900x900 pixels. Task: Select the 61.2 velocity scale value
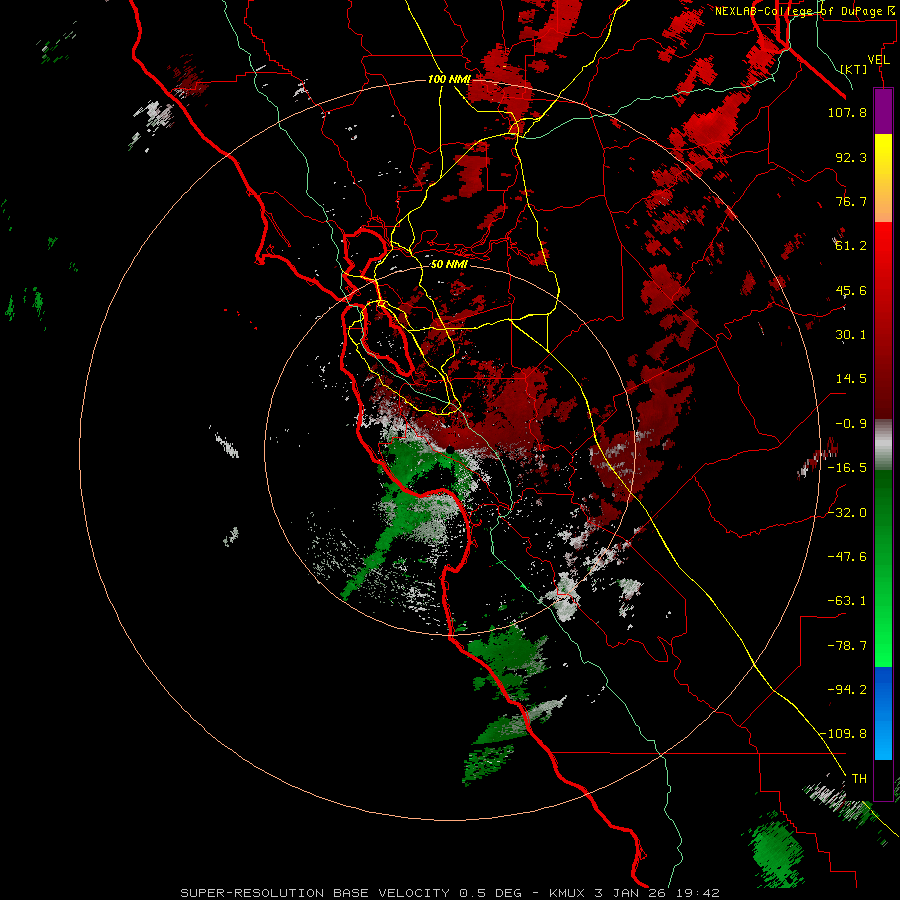point(851,246)
